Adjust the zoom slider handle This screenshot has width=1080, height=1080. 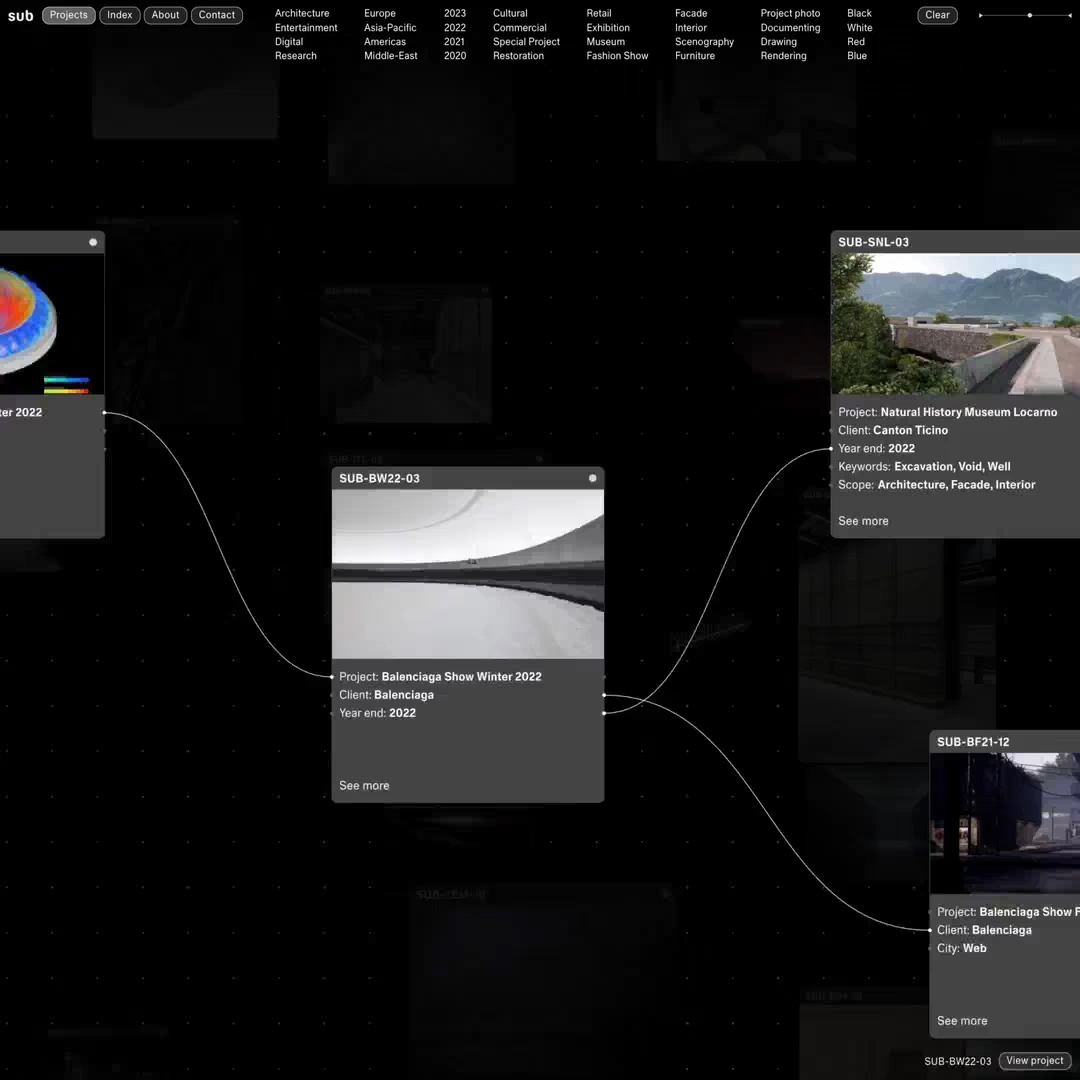[1030, 15]
